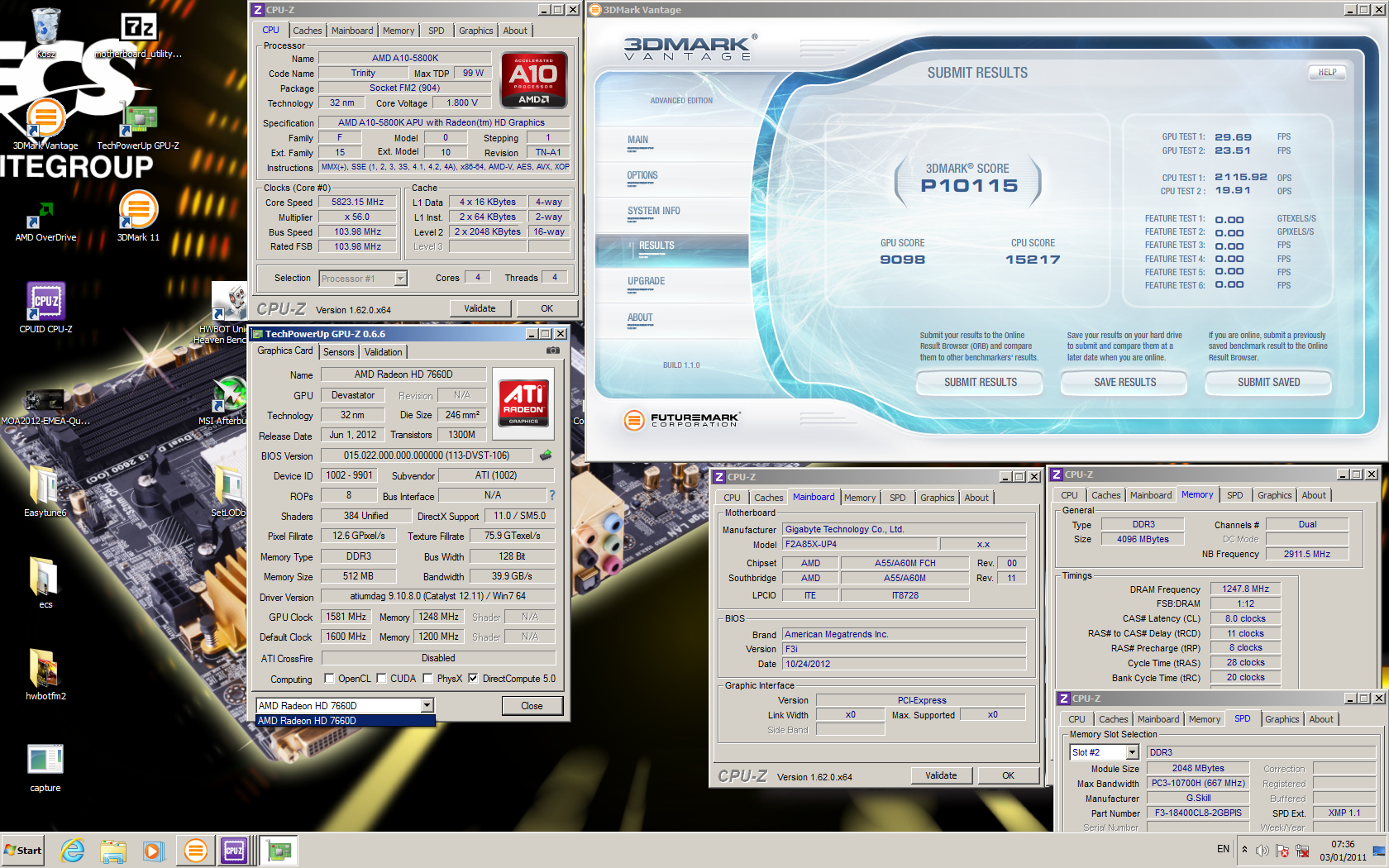Screen dimensions: 1389x868
Task: Click OK in the Mainboard CPU-Z window
Action: pyautogui.click(x=1008, y=775)
